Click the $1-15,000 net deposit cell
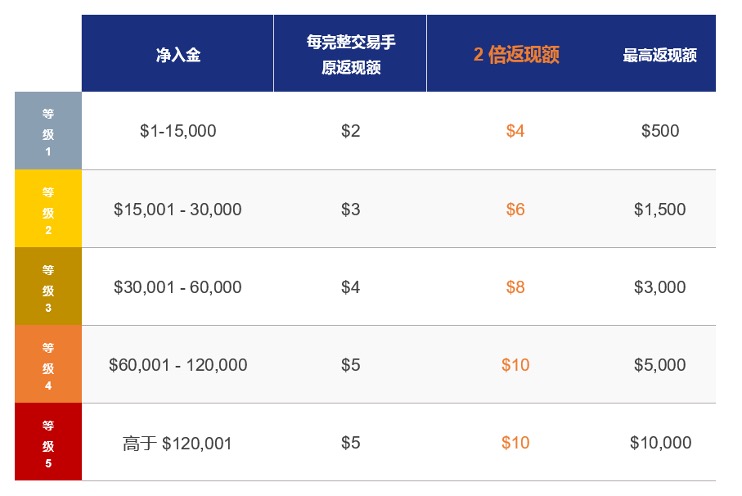Screen dimensions: 742x496 pos(178,131)
